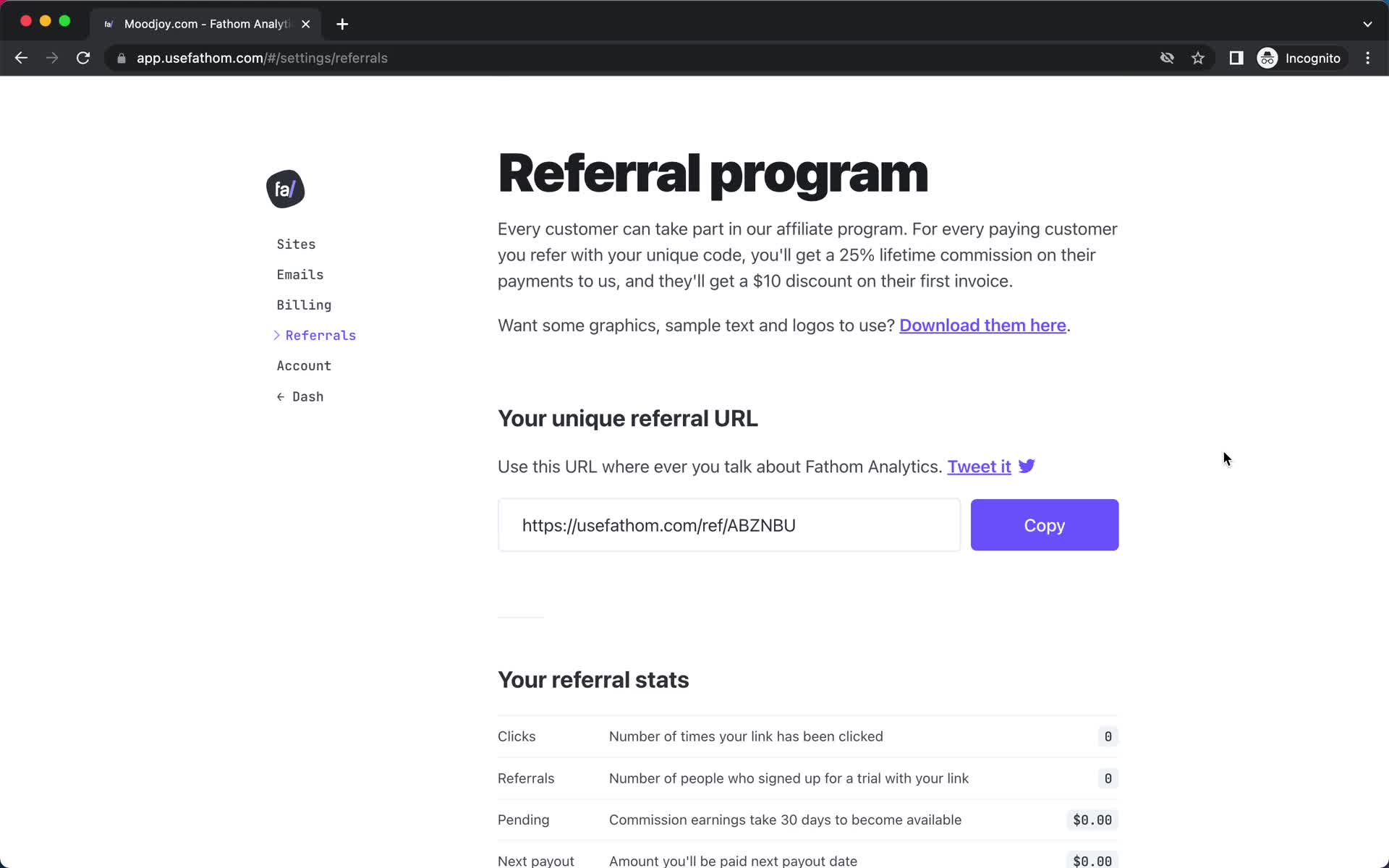Select the Referrals menu item
The width and height of the screenshot is (1389, 868).
pos(321,335)
